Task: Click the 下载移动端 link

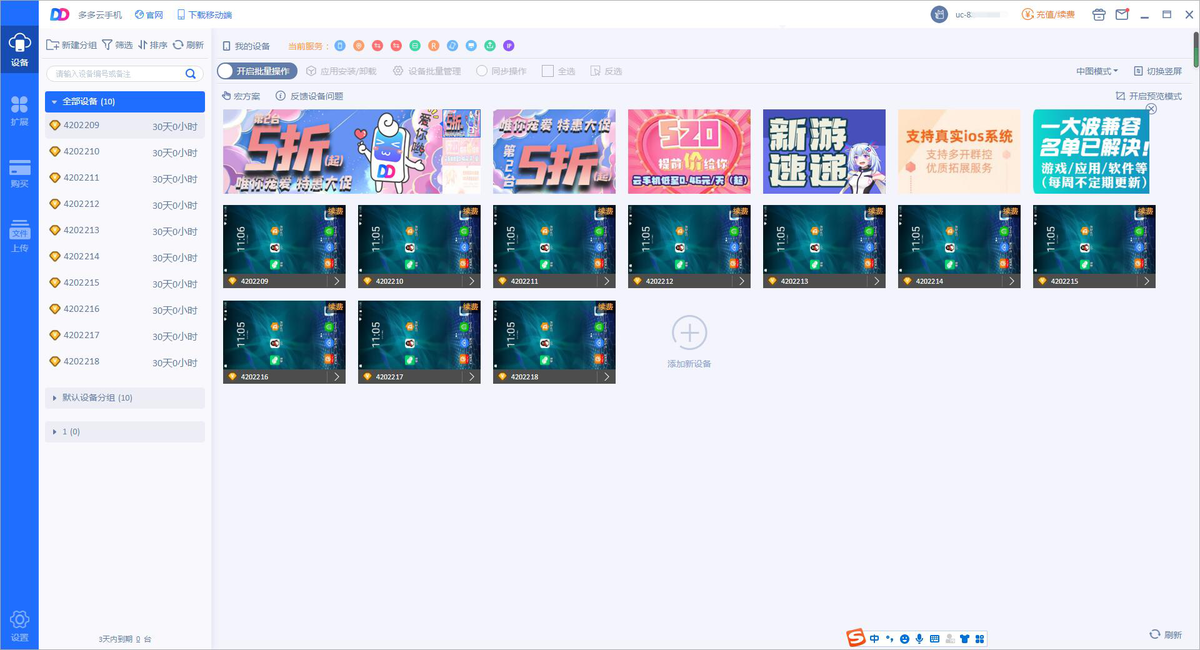Action: click(203, 15)
